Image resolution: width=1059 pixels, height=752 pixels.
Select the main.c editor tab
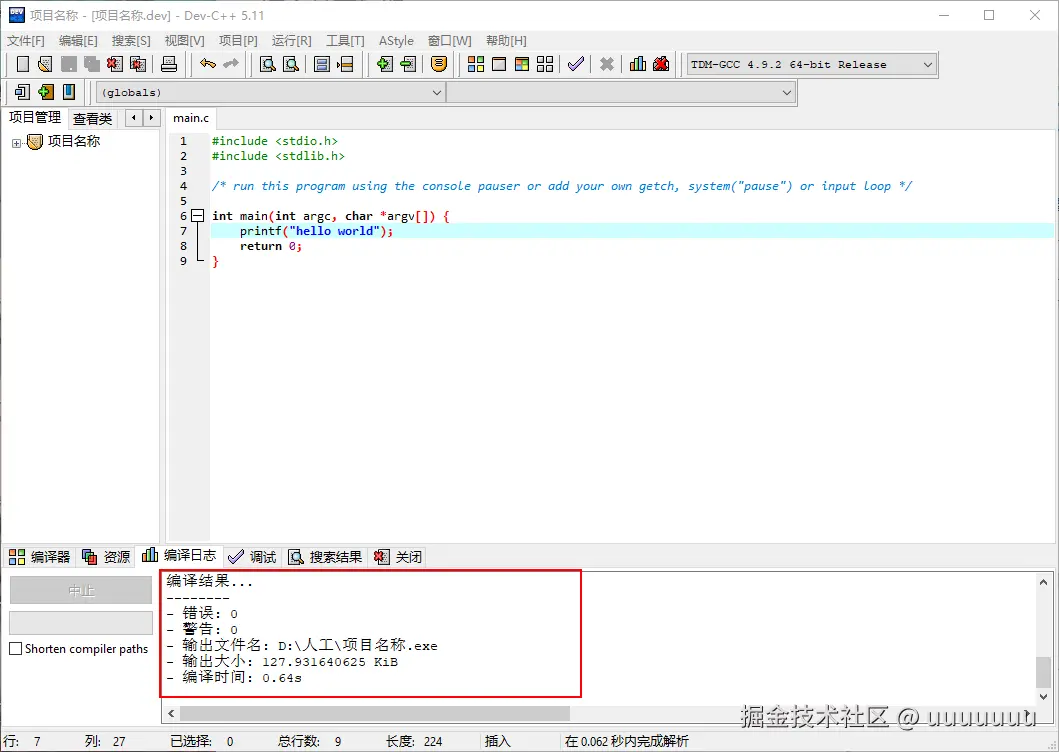click(191, 118)
